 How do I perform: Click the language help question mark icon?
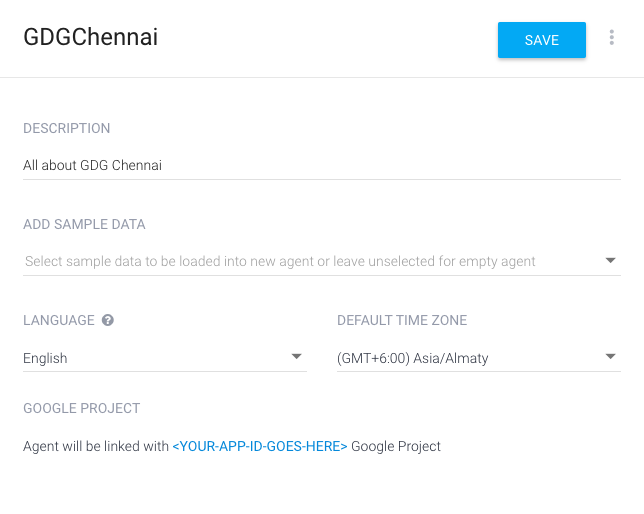click(108, 321)
